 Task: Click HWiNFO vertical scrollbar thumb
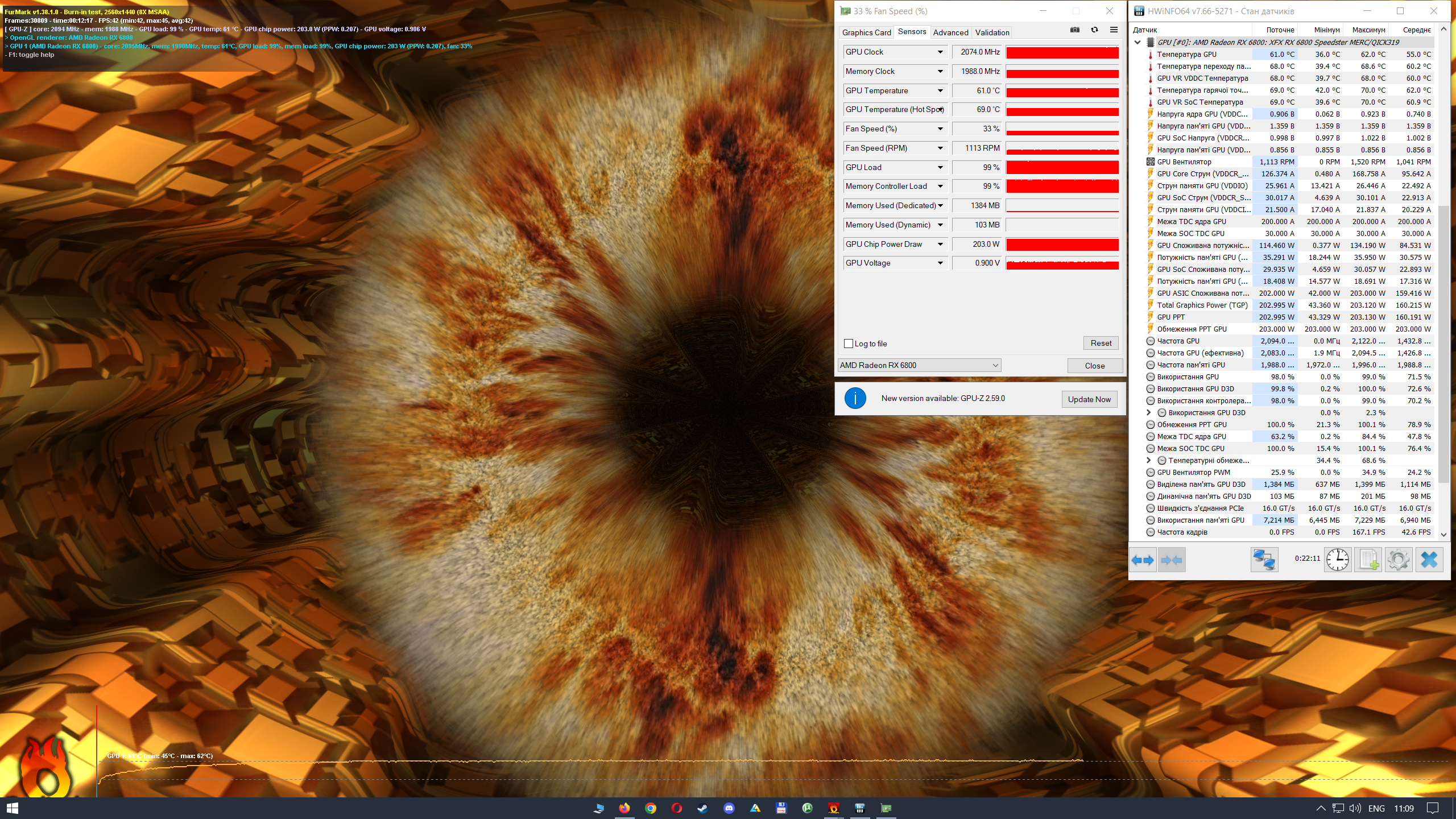click(1443, 344)
